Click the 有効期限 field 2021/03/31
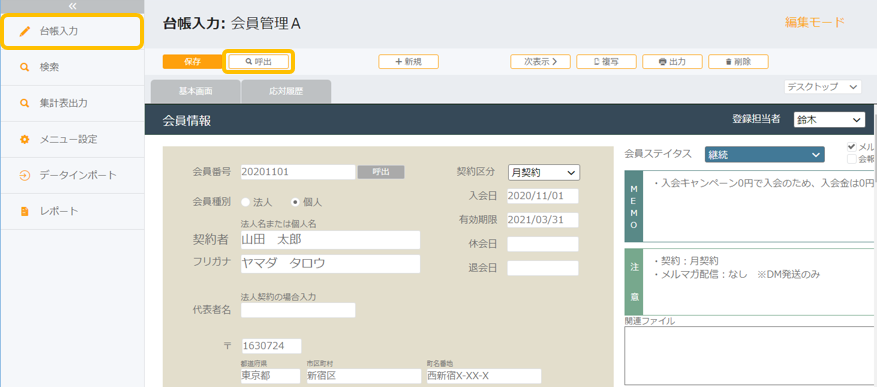 point(543,220)
